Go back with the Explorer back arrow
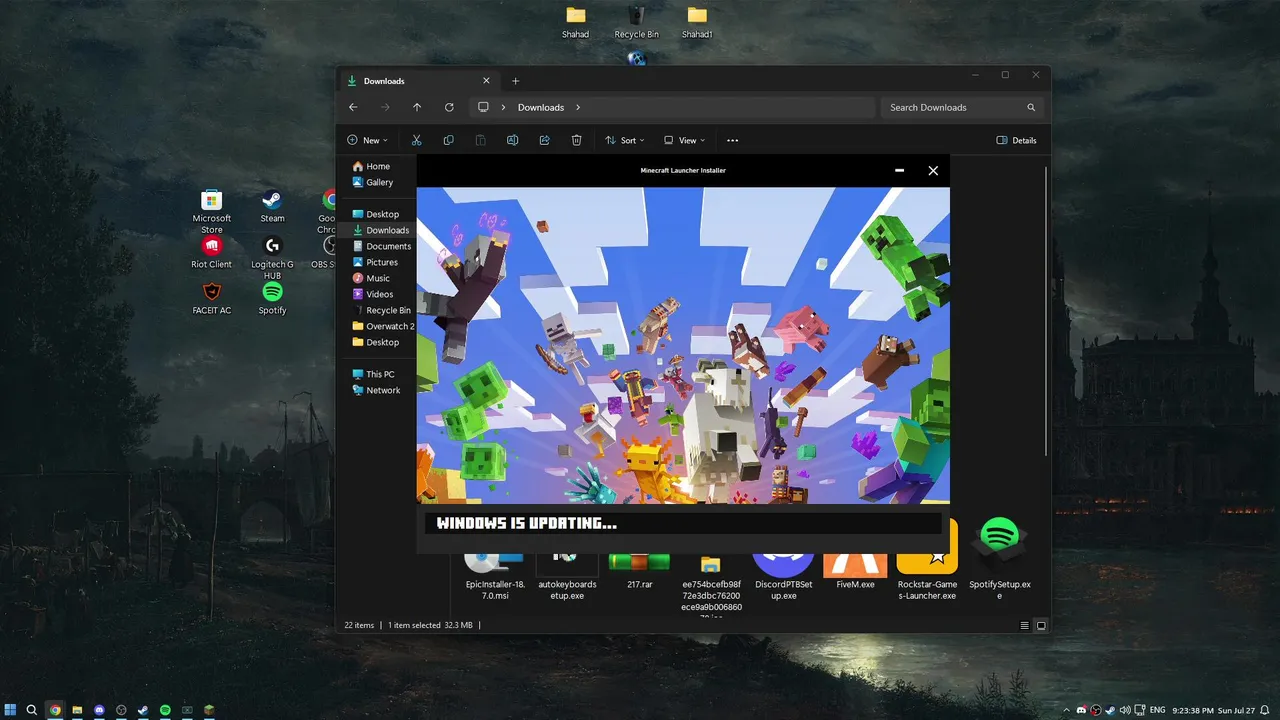Viewport: 1280px width, 720px height. click(353, 107)
